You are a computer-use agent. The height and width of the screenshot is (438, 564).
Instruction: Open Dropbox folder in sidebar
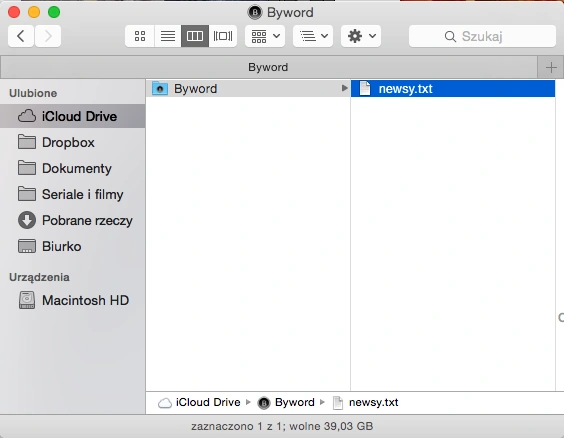[x=73, y=142]
